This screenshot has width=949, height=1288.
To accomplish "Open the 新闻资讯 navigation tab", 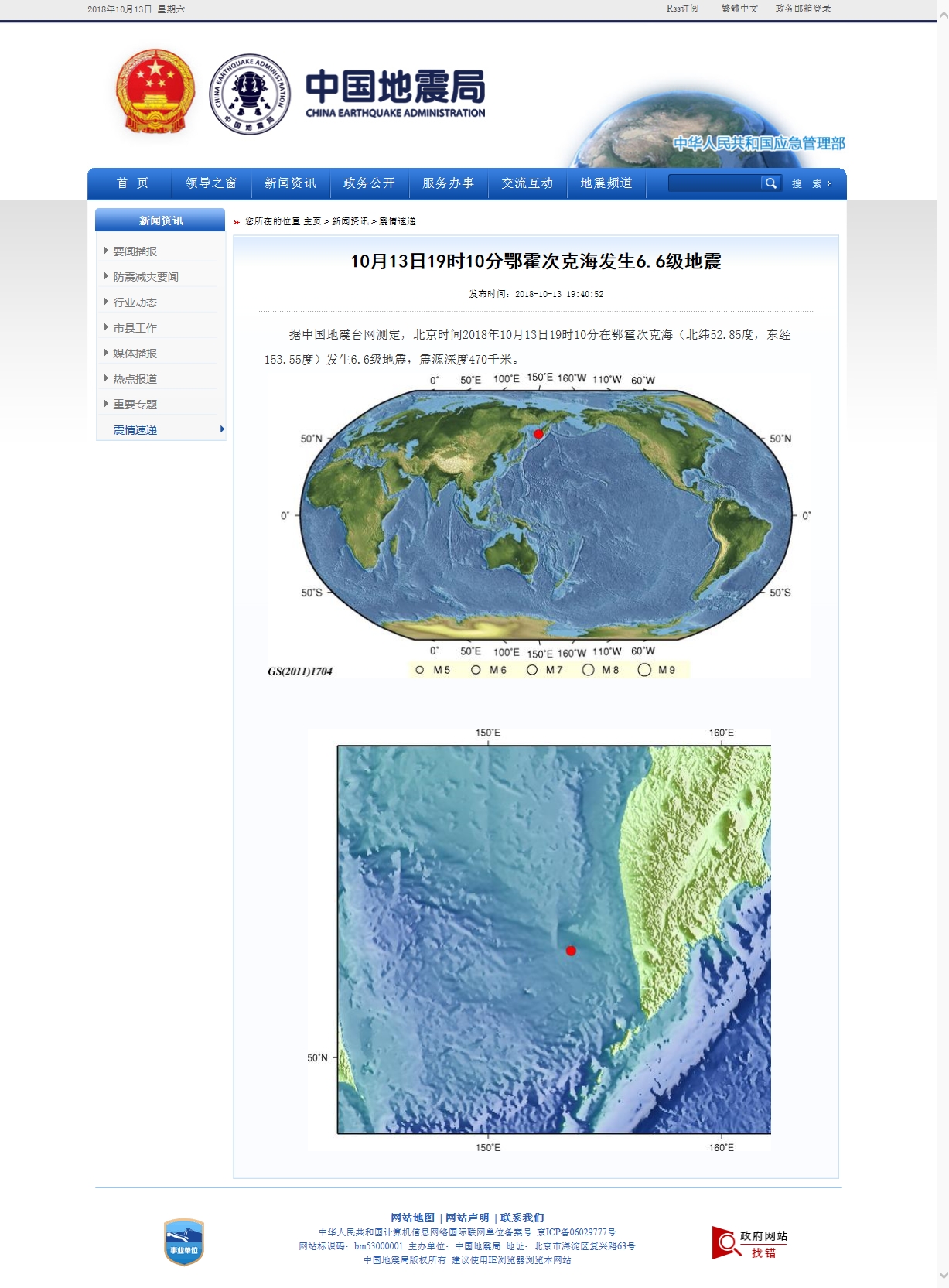I will click(290, 183).
